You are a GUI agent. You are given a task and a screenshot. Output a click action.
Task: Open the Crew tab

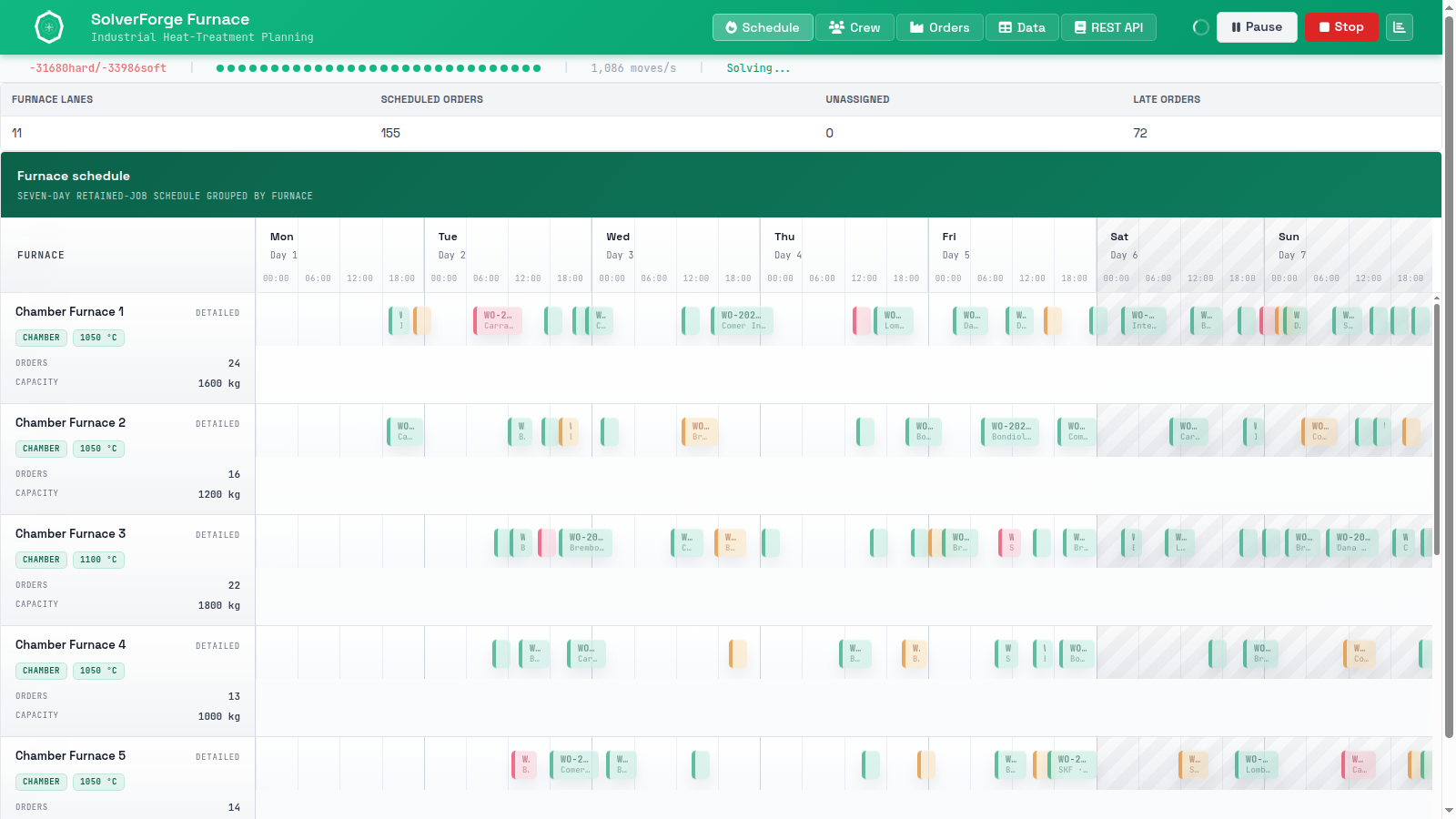point(854,27)
